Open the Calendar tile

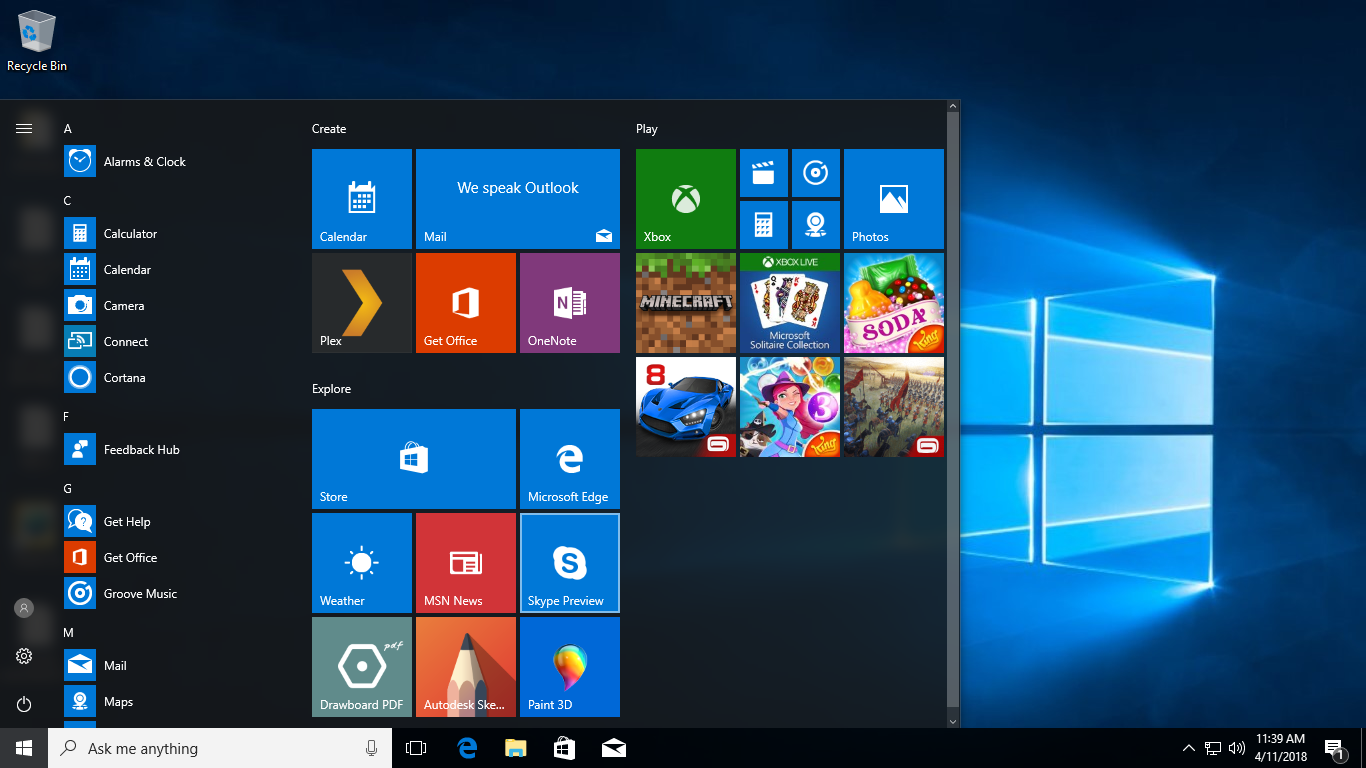tap(362, 199)
